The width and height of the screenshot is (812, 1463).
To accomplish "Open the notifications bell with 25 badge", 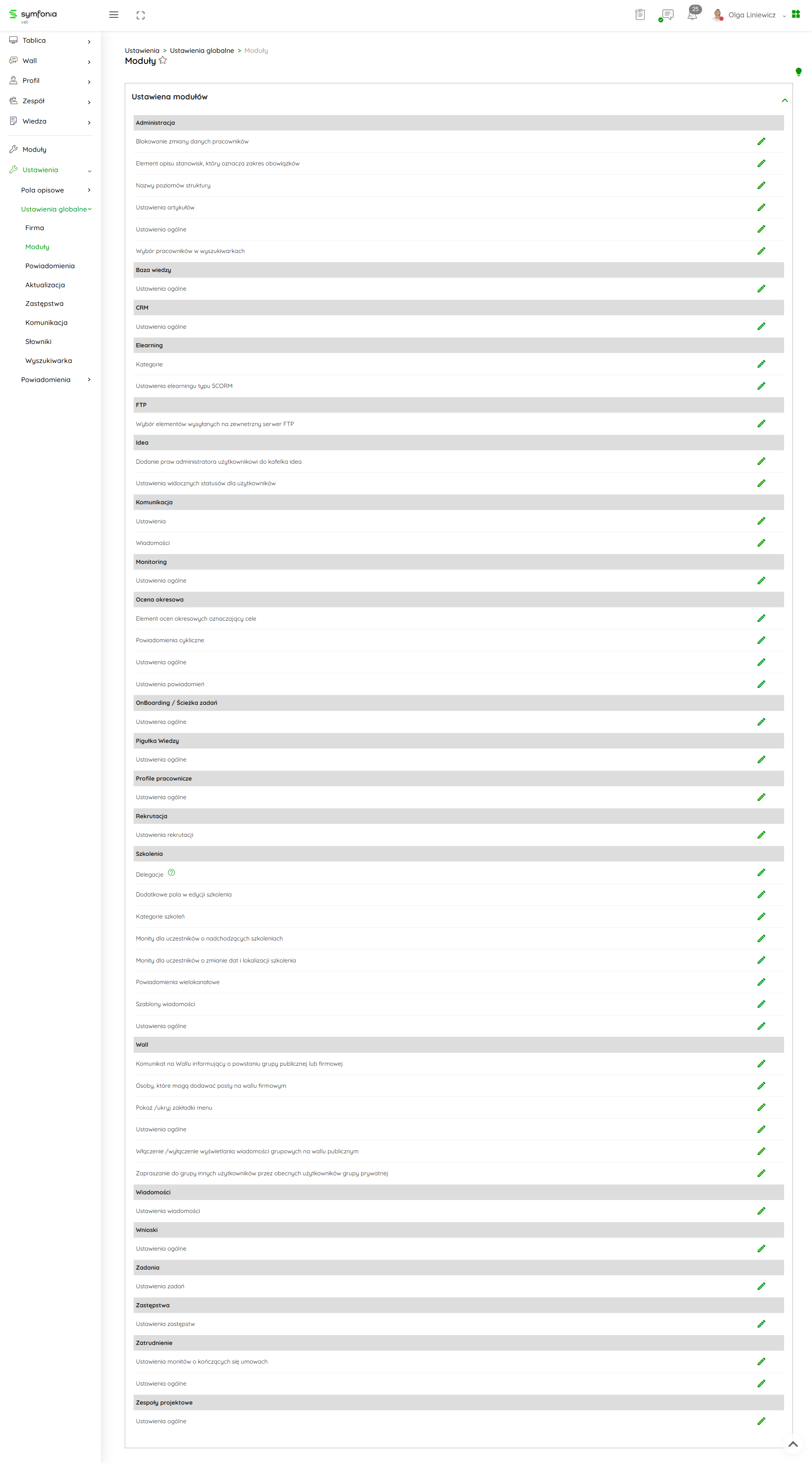I will coord(692,15).
